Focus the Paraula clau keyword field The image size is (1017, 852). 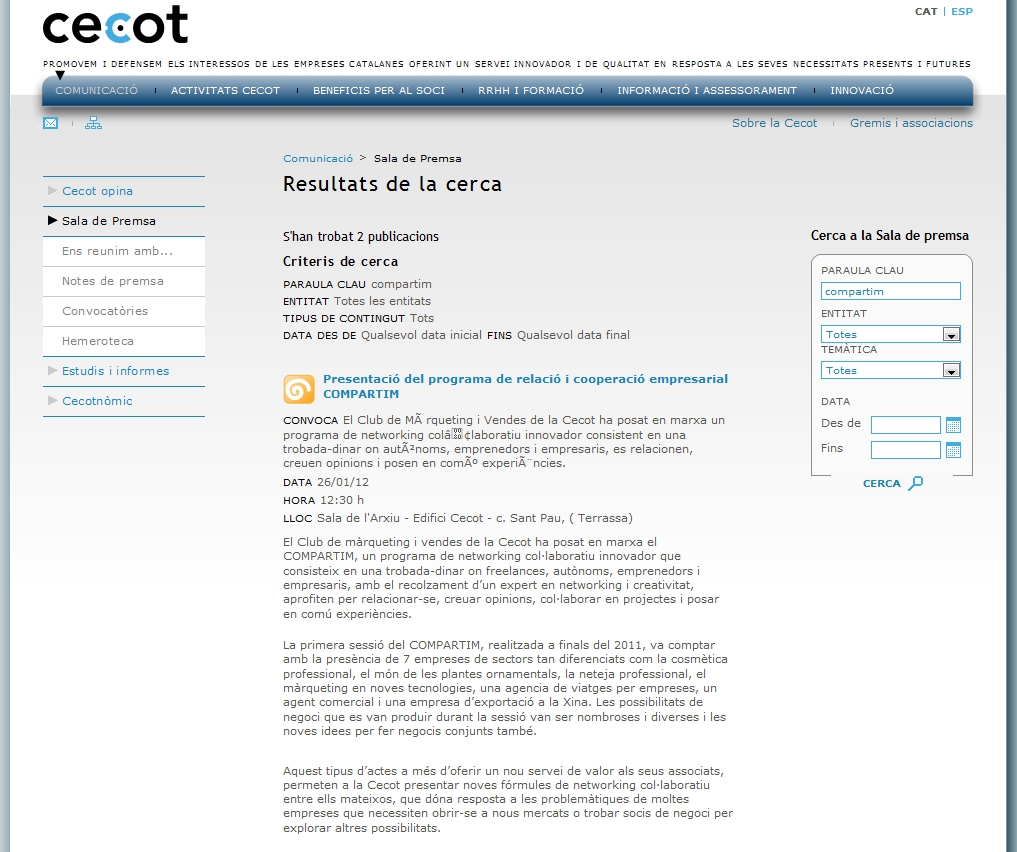click(x=891, y=291)
